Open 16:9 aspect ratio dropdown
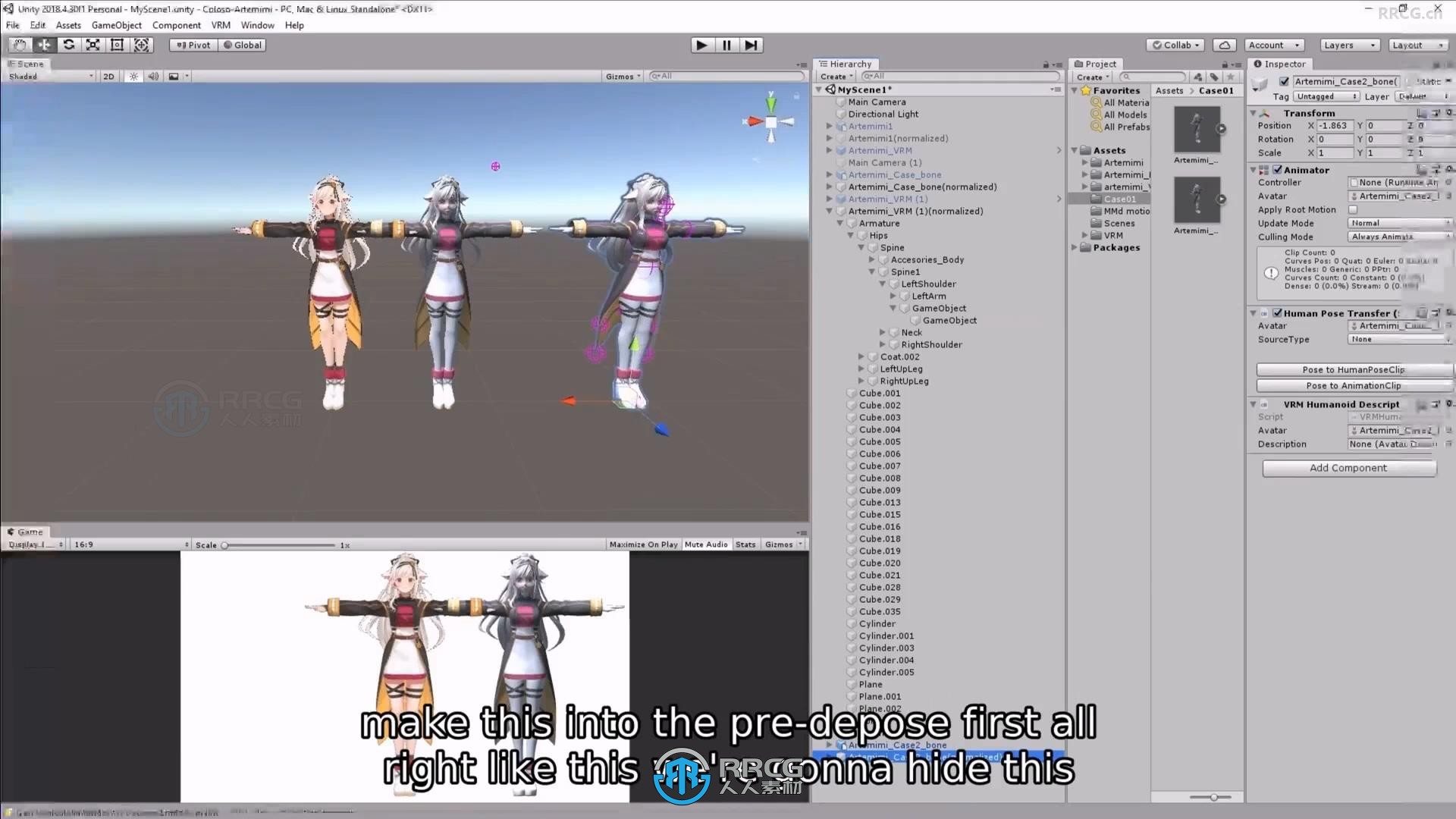This screenshot has width=1456, height=819. [130, 544]
